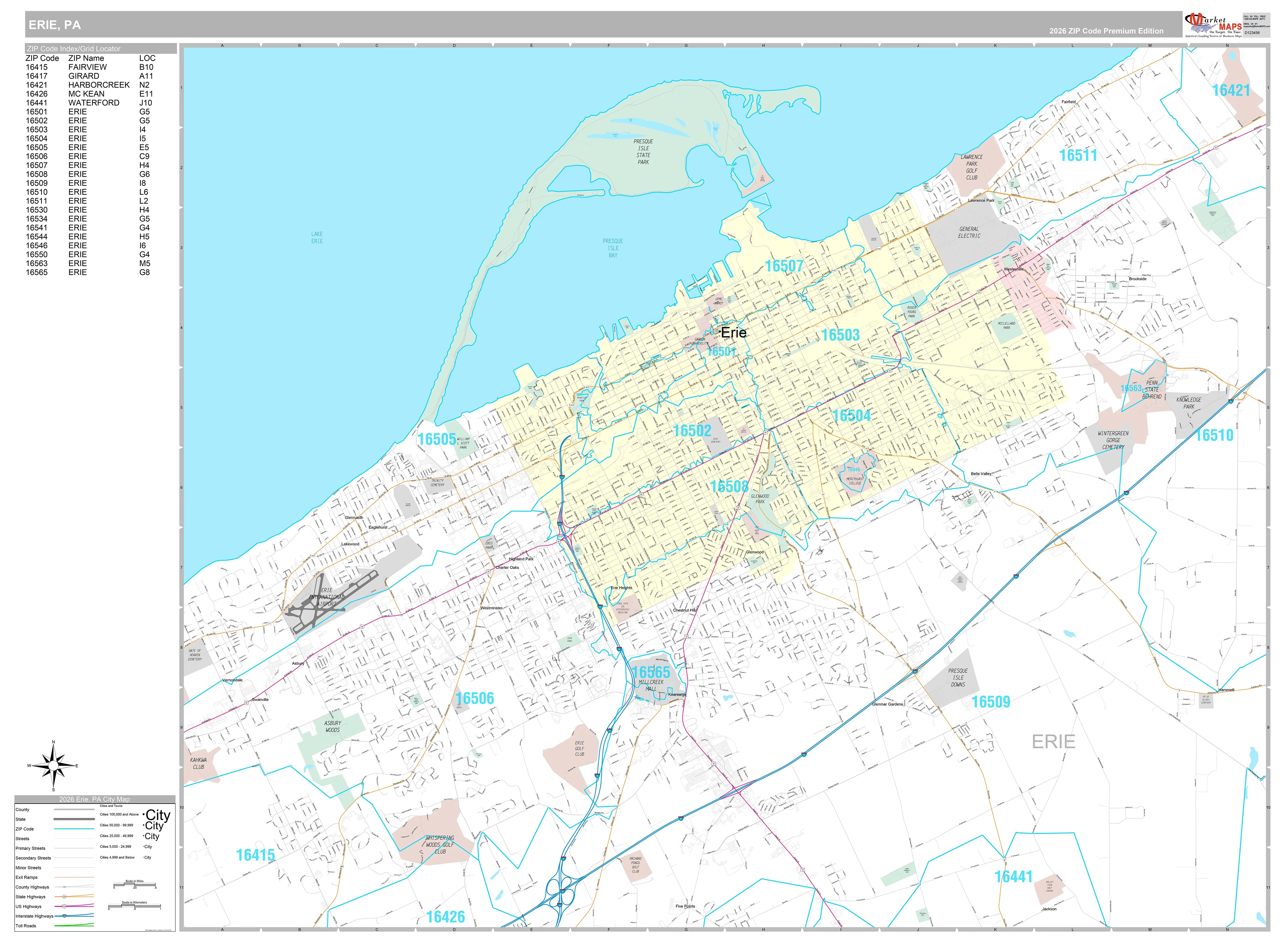
Task: Click the Scale in Kilometers bar
Action: point(135,906)
